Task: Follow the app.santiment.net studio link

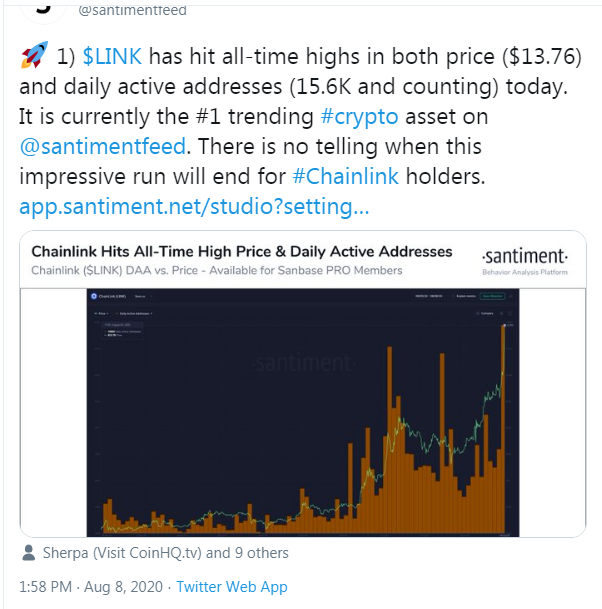Action: tap(193, 209)
